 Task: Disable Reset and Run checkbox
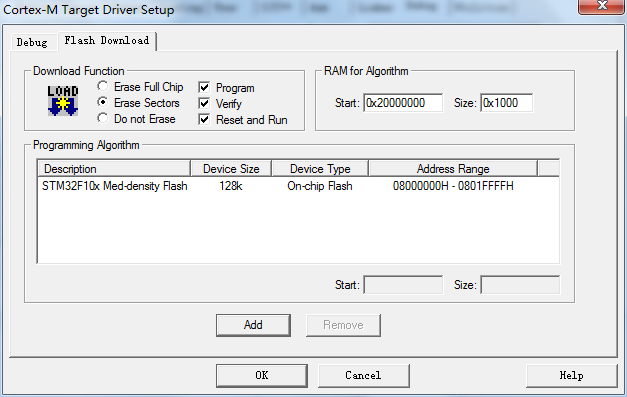204,119
